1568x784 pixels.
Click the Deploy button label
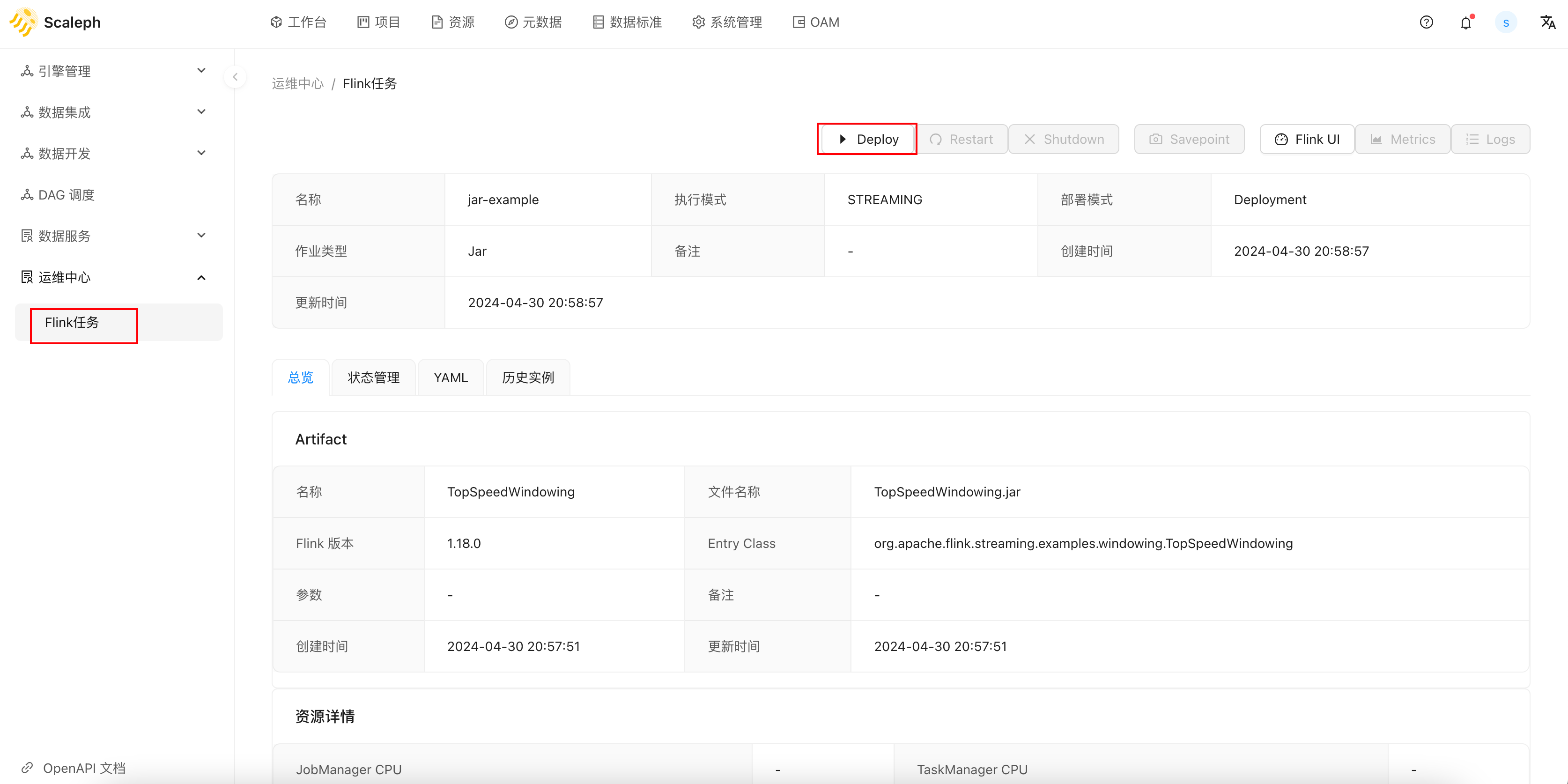pos(877,140)
